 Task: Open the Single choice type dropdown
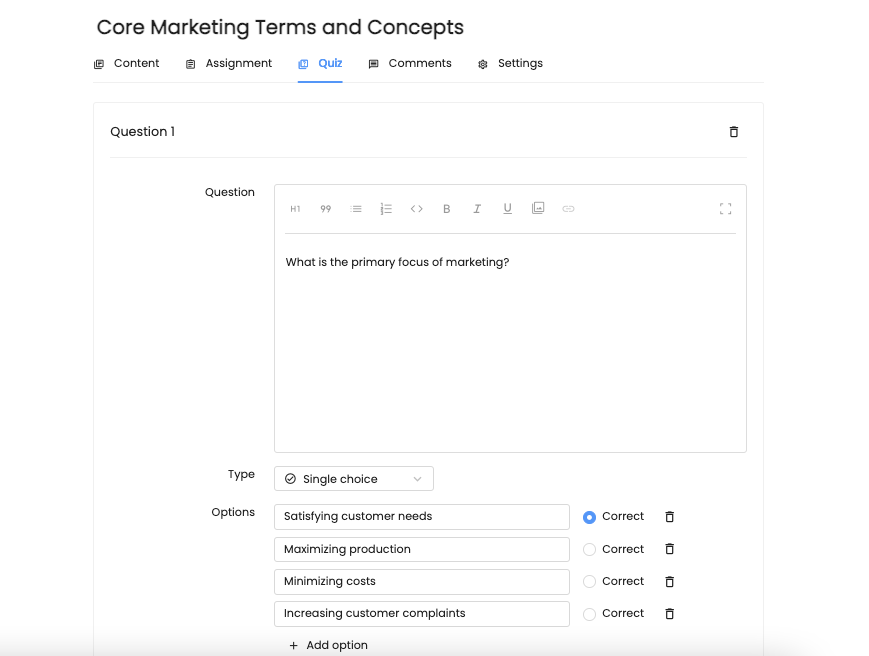(x=354, y=479)
